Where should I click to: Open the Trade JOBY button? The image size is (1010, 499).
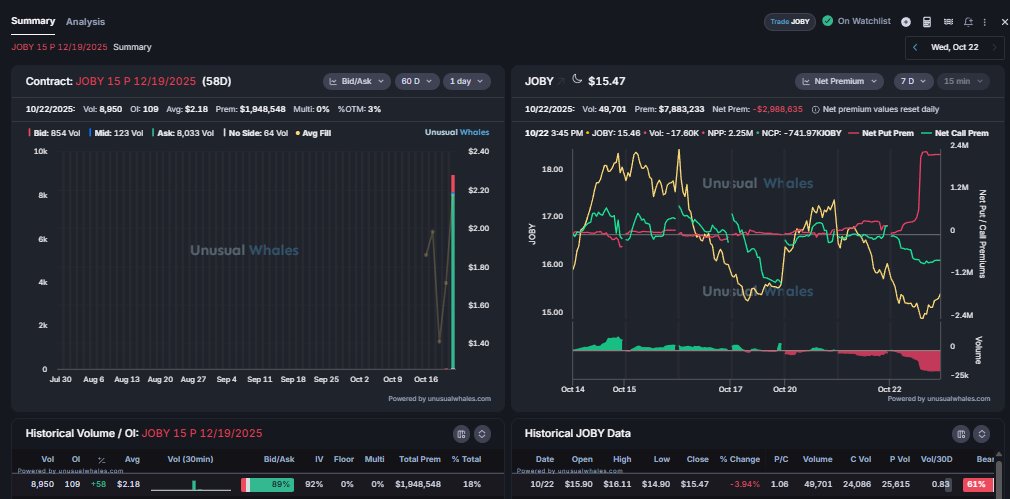(790, 22)
